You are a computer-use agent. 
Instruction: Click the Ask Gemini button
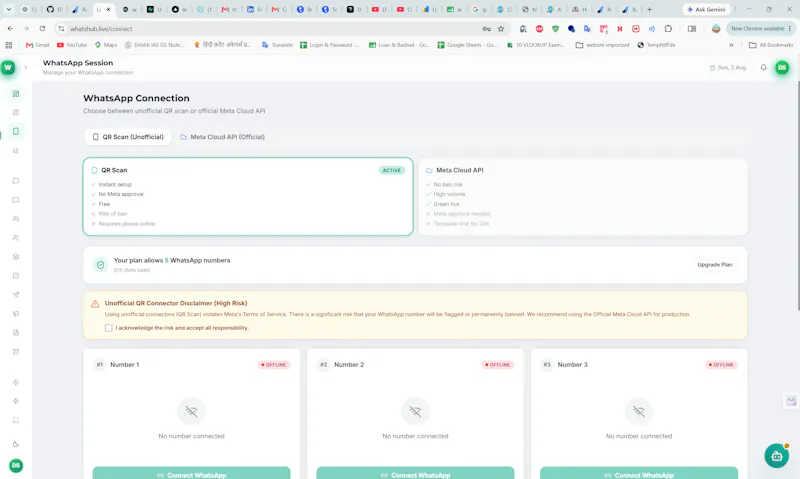pos(706,9)
